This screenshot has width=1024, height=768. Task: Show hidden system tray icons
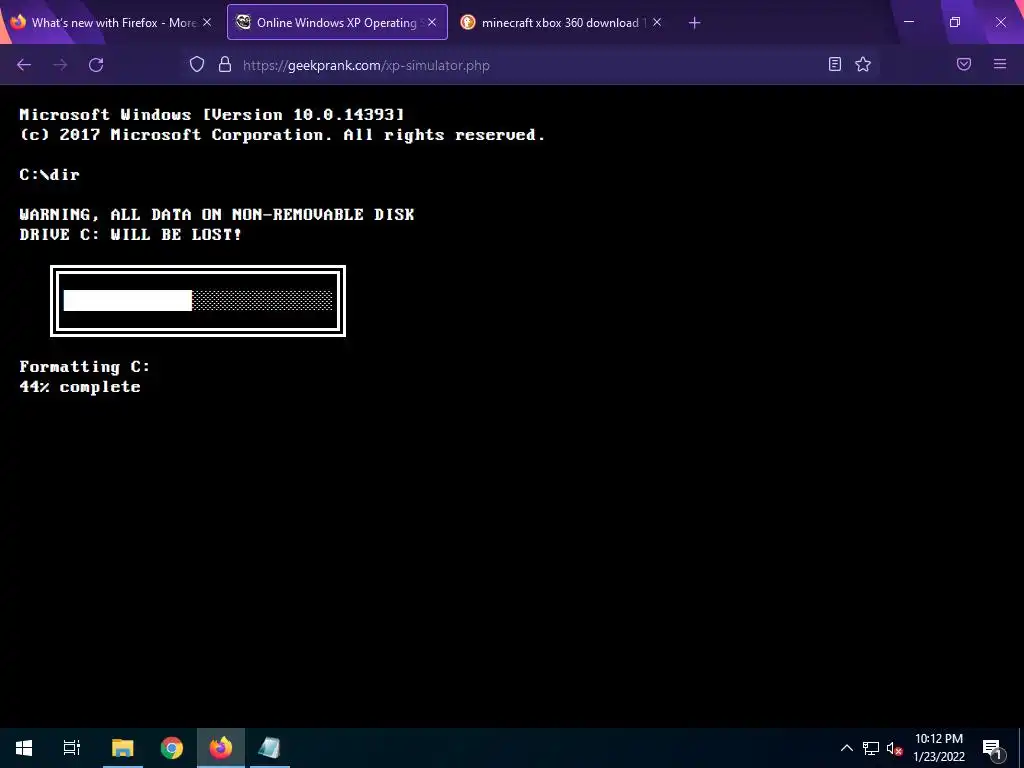[x=846, y=748]
